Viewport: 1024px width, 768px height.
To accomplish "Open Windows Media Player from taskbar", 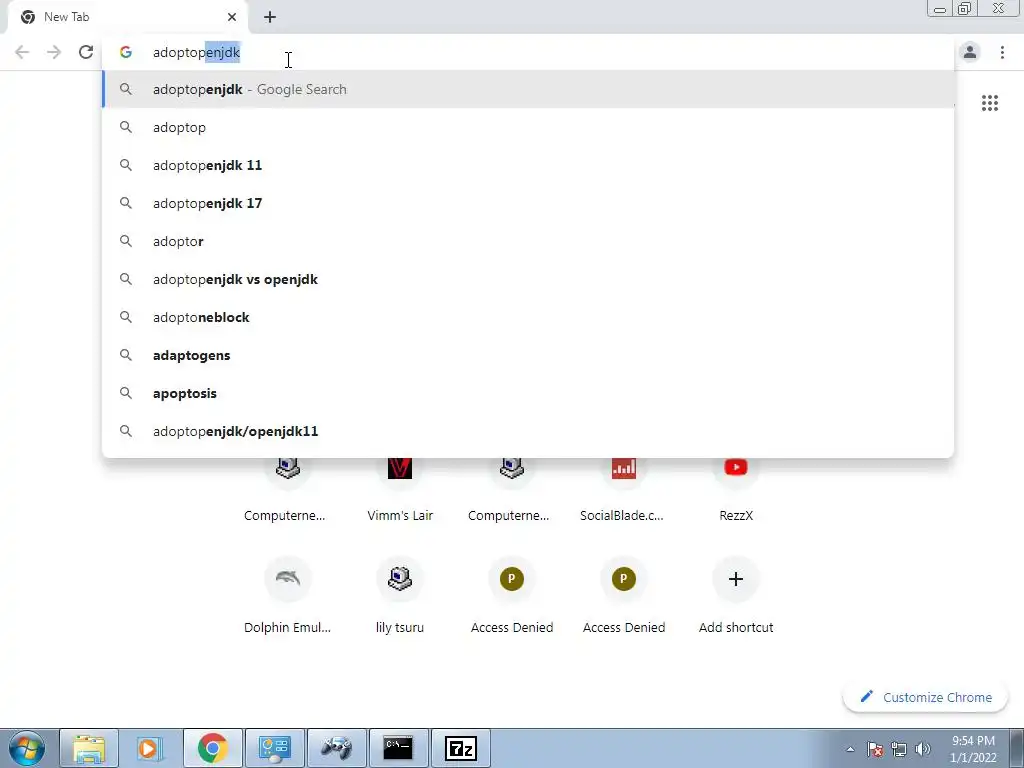I will 149,748.
